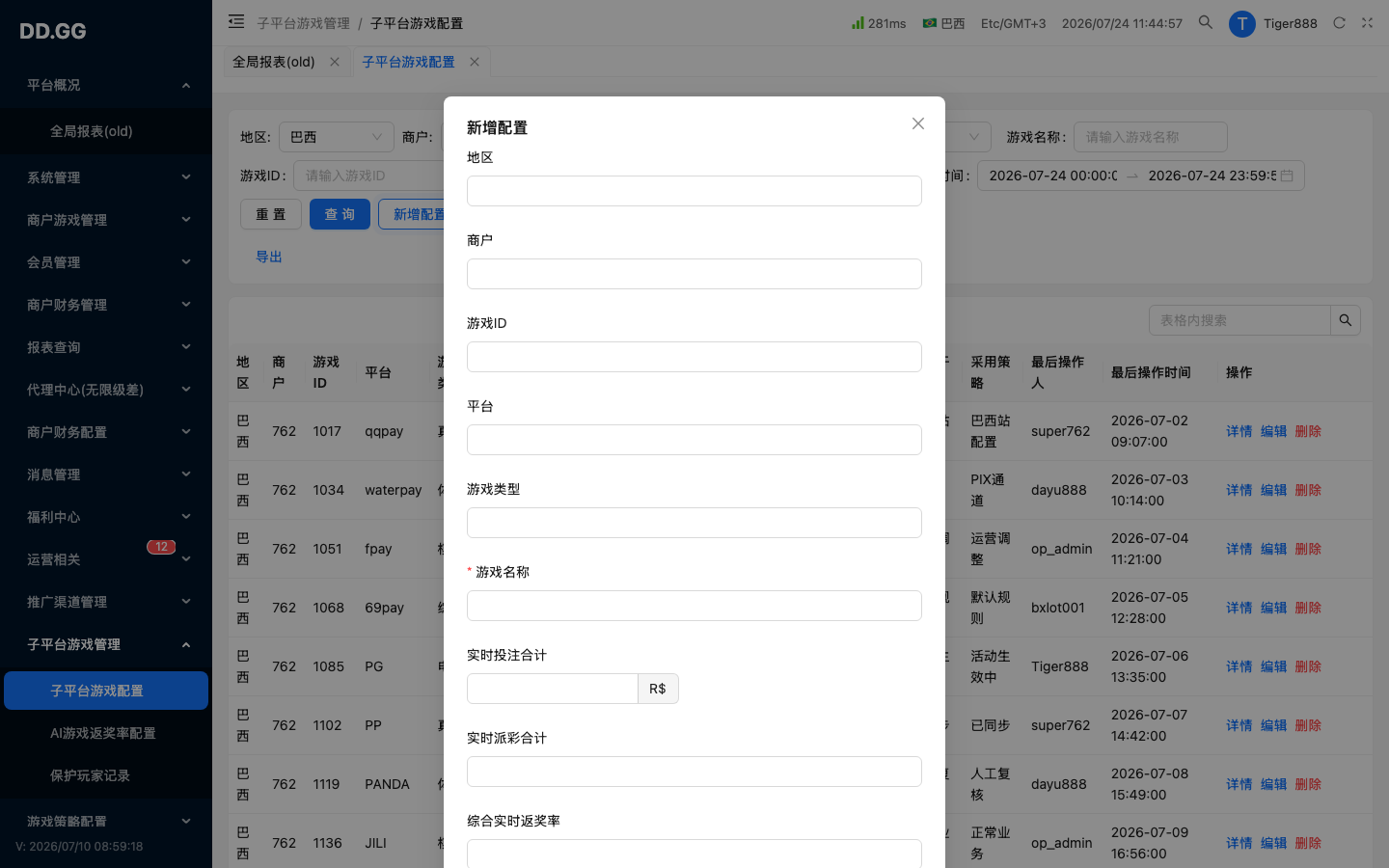Image resolution: width=1389 pixels, height=868 pixels.
Task: Open 全局报表(old) in the sidebar
Action: coord(106,131)
